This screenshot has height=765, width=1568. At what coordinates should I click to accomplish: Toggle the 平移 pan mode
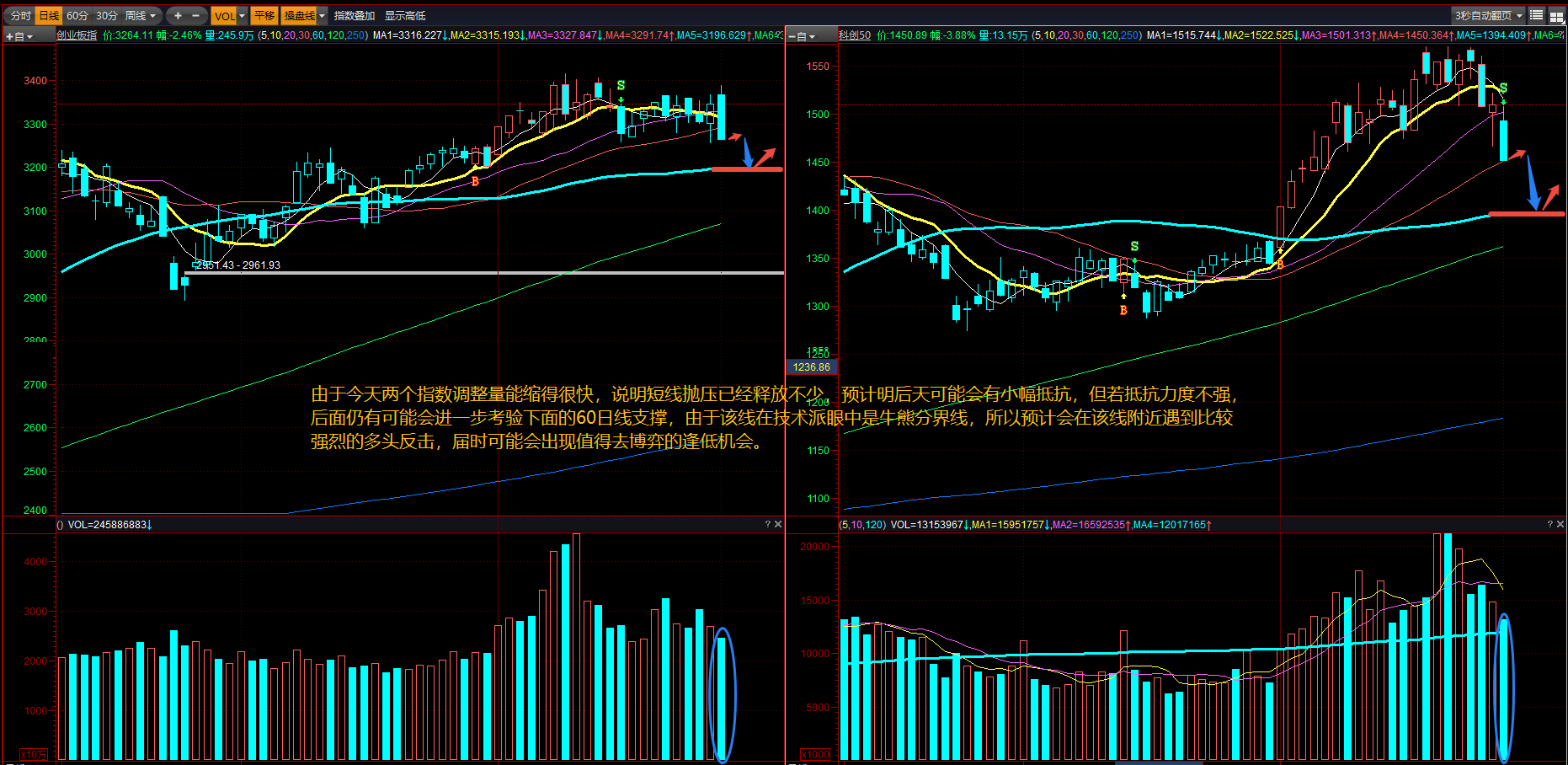point(264,16)
